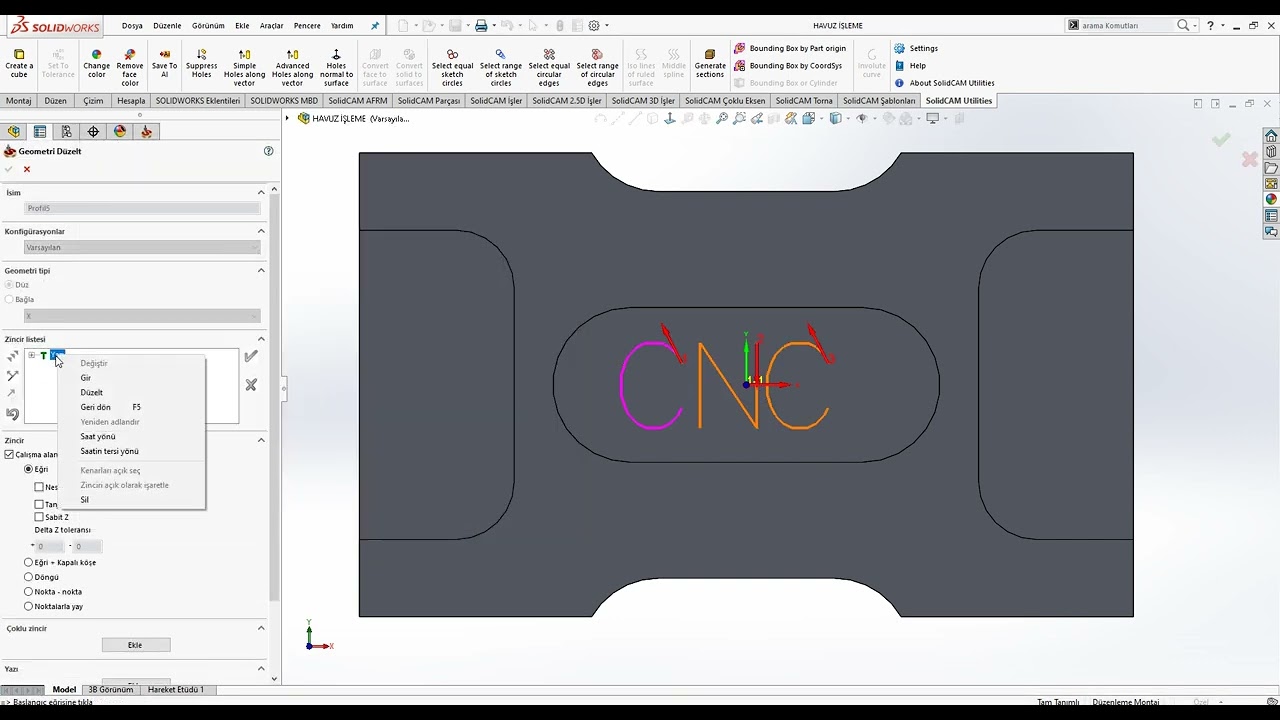Cancel Geometri Düzelt with red X
The width and height of the screenshot is (1280, 720).
[x=27, y=169]
